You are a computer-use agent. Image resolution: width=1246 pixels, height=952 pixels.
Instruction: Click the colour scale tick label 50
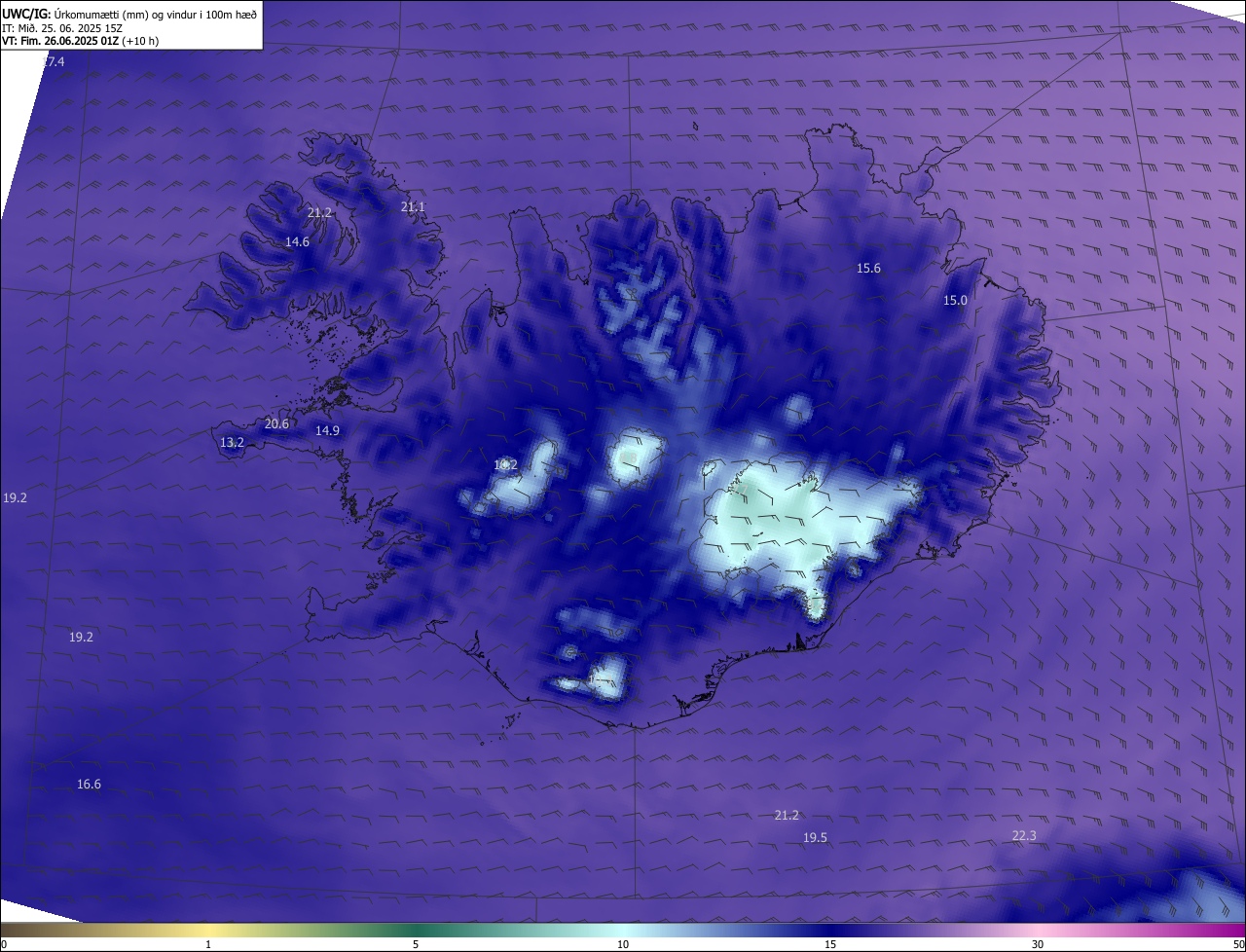point(1238,944)
